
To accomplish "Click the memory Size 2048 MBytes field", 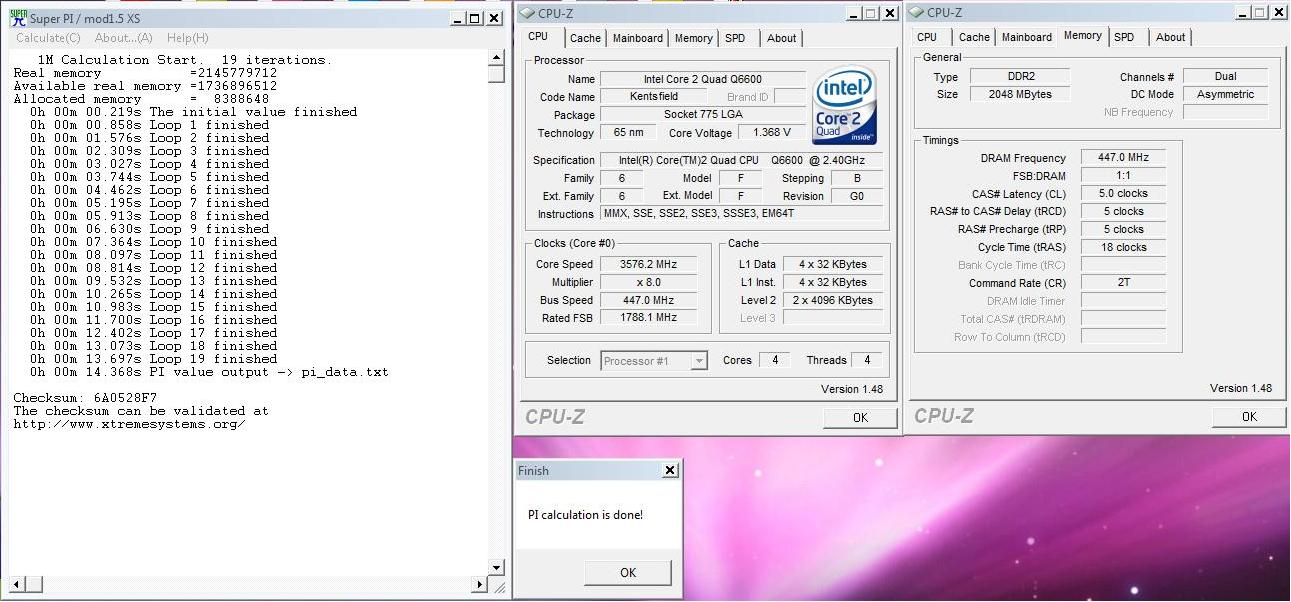I will point(1019,94).
